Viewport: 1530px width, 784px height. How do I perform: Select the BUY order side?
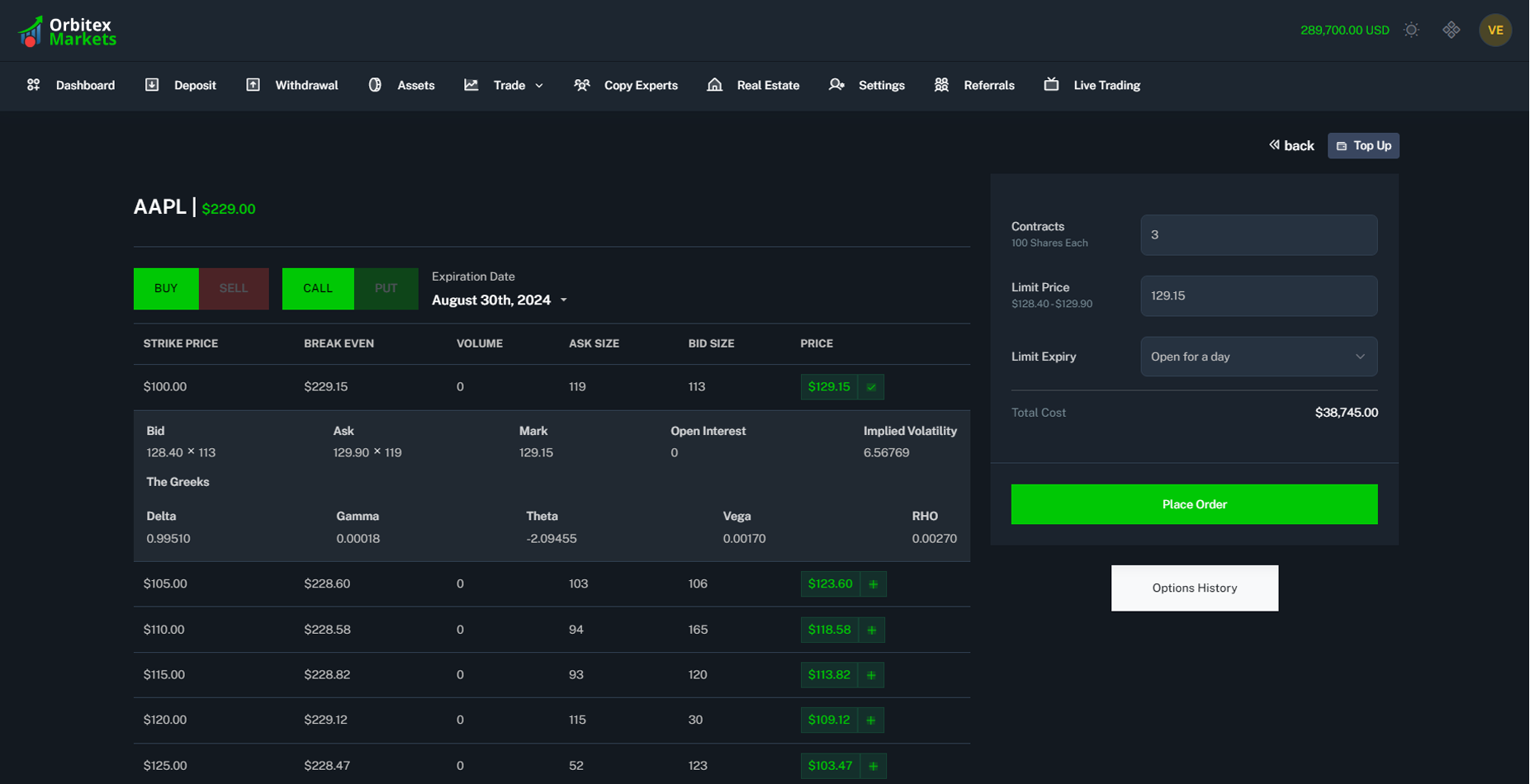point(166,289)
